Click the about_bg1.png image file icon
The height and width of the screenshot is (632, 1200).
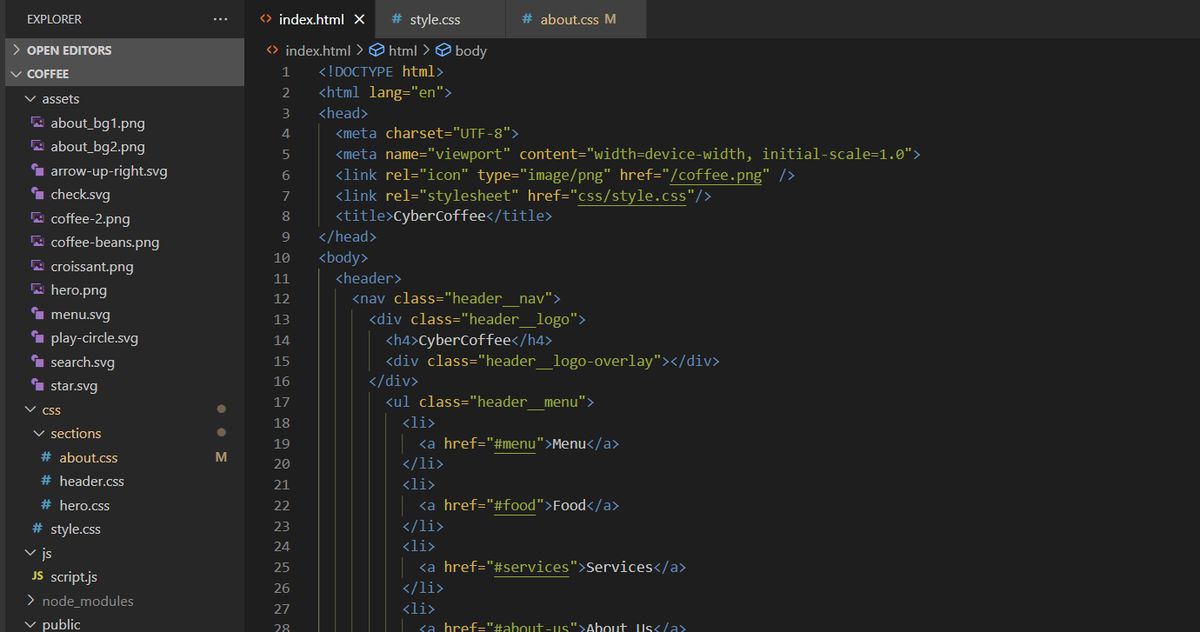37,123
